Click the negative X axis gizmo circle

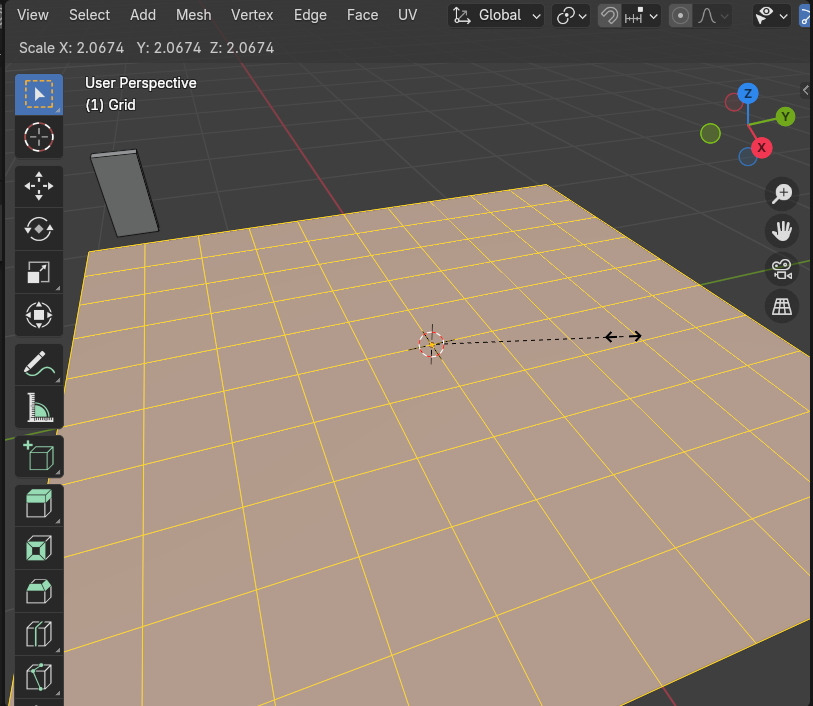click(734, 102)
